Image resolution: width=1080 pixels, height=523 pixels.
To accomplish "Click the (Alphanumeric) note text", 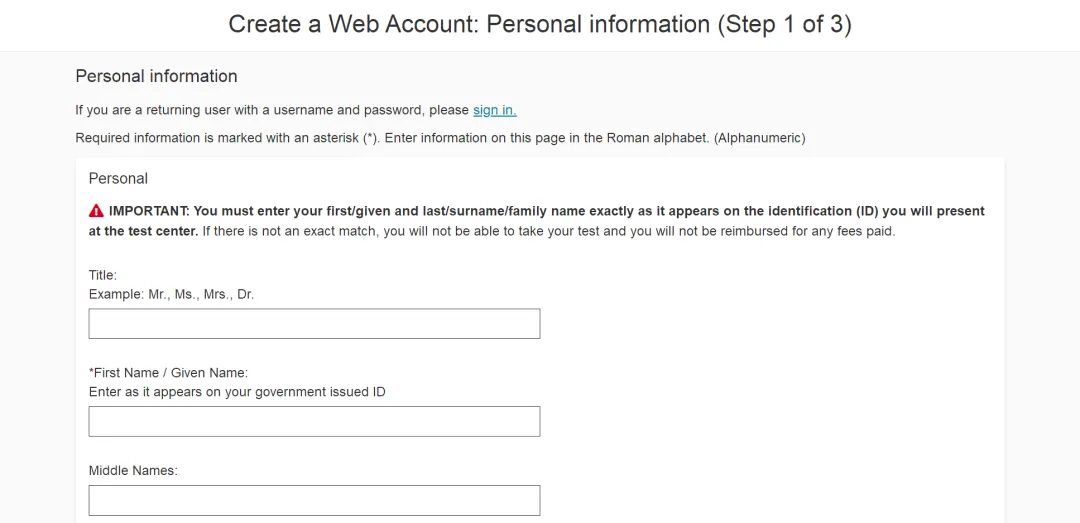I will tap(760, 138).
